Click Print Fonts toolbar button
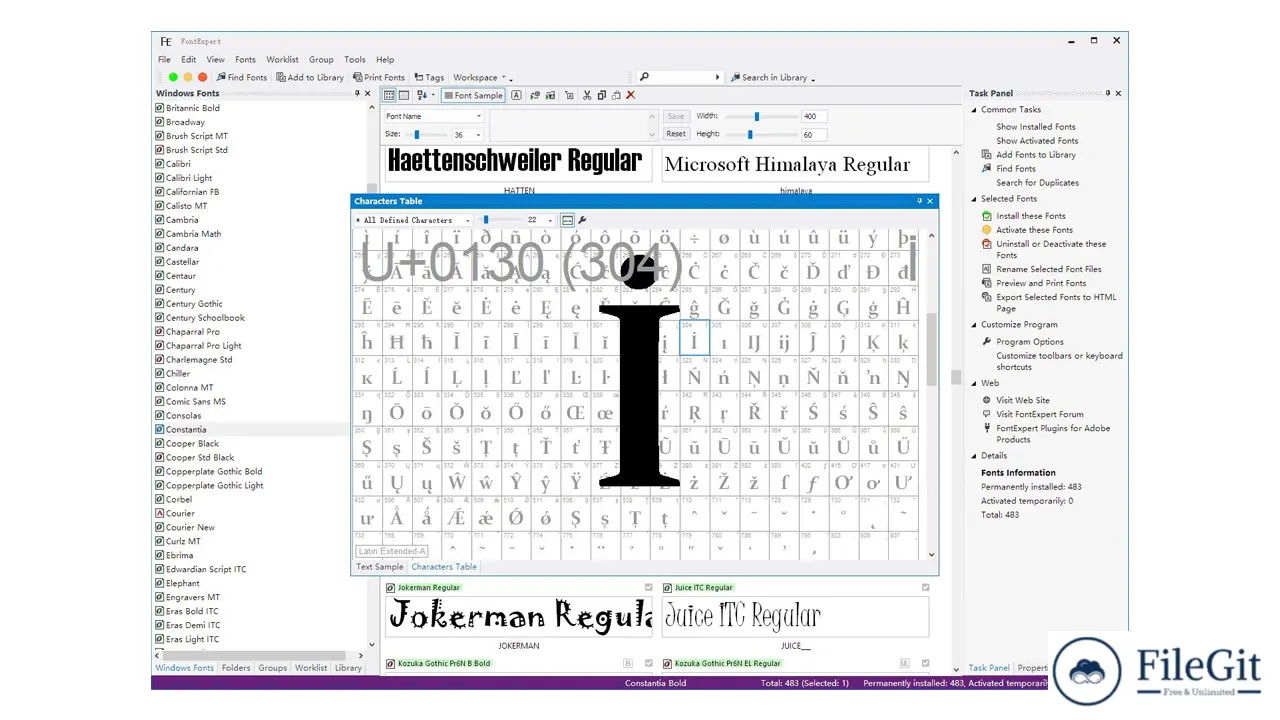 coord(379,77)
